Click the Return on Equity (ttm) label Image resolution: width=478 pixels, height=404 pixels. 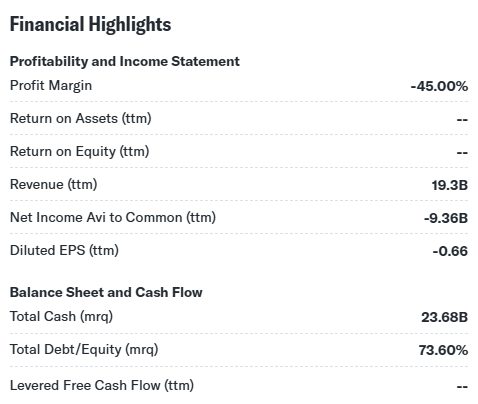point(80,151)
